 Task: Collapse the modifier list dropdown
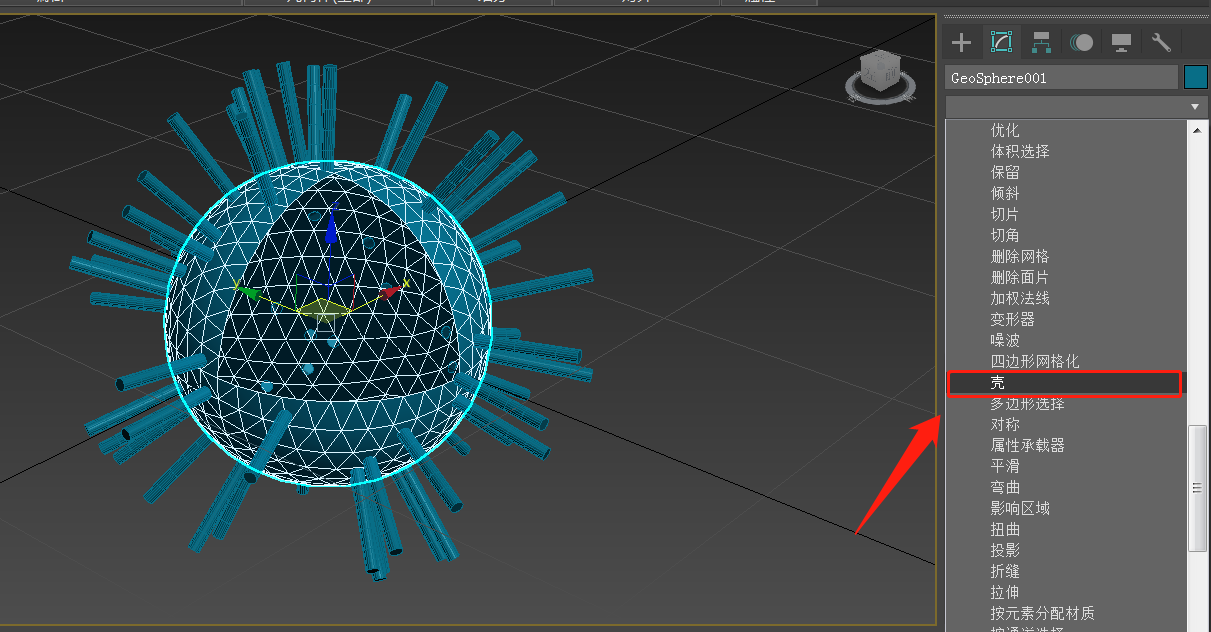click(x=1195, y=106)
